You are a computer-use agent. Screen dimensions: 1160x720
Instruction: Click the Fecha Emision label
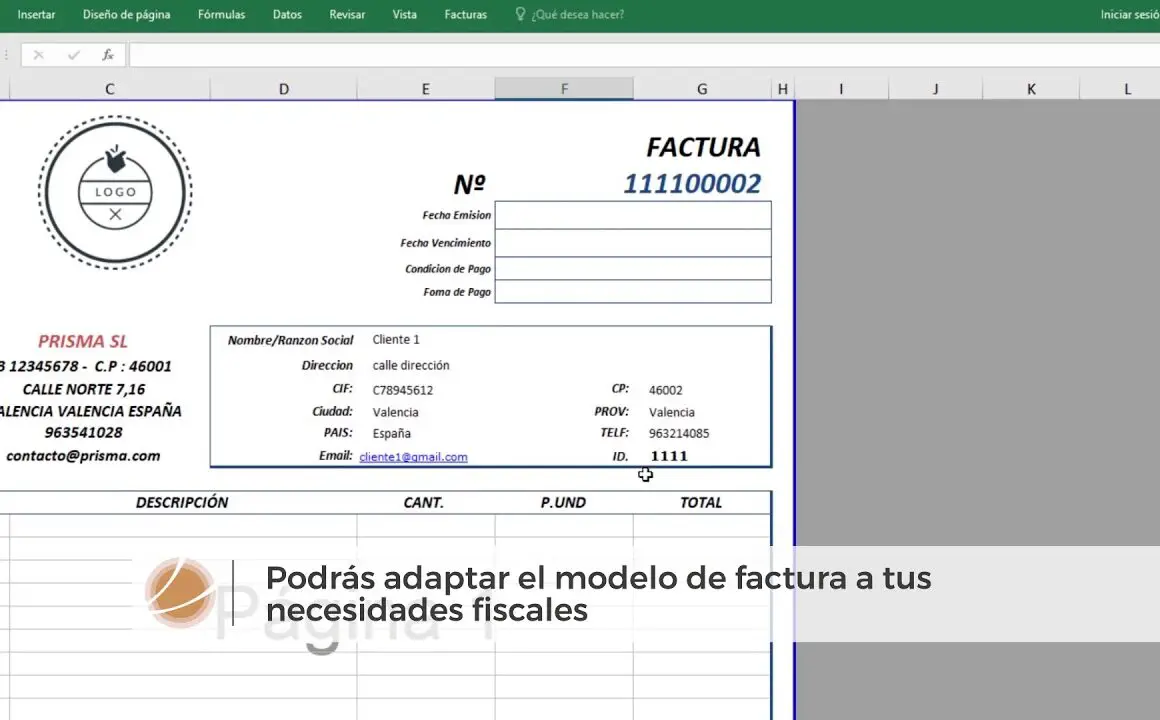pos(456,215)
